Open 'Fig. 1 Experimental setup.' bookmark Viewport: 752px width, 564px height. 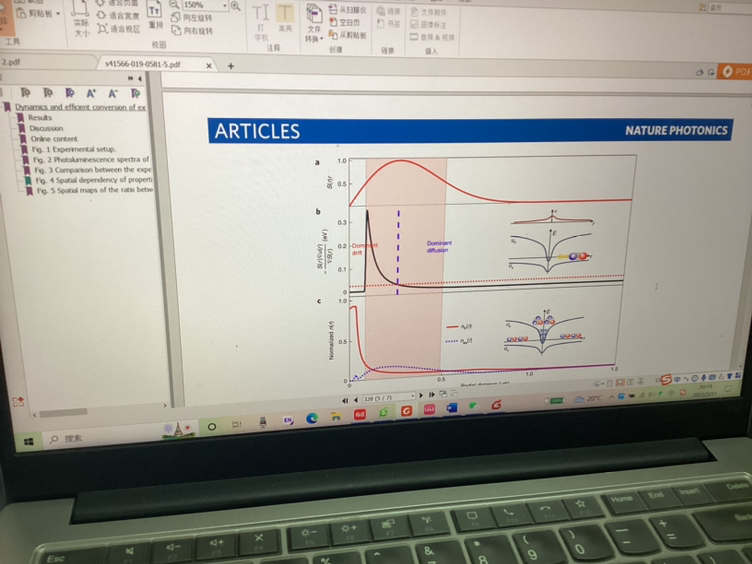[x=74, y=149]
